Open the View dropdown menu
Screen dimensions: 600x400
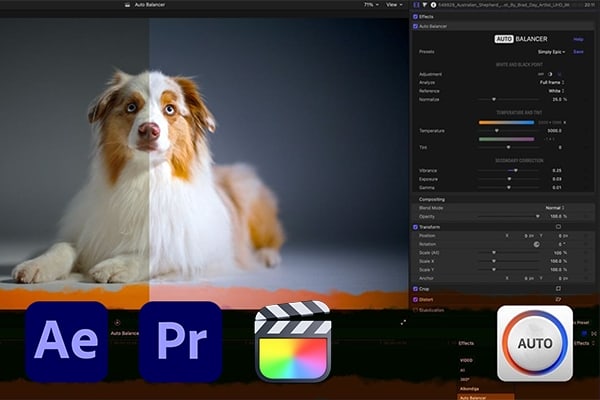pos(394,5)
